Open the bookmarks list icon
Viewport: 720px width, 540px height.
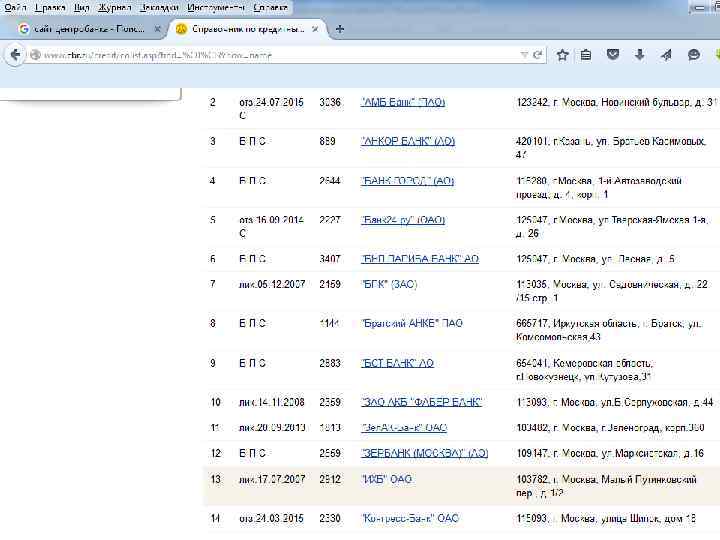click(x=586, y=56)
